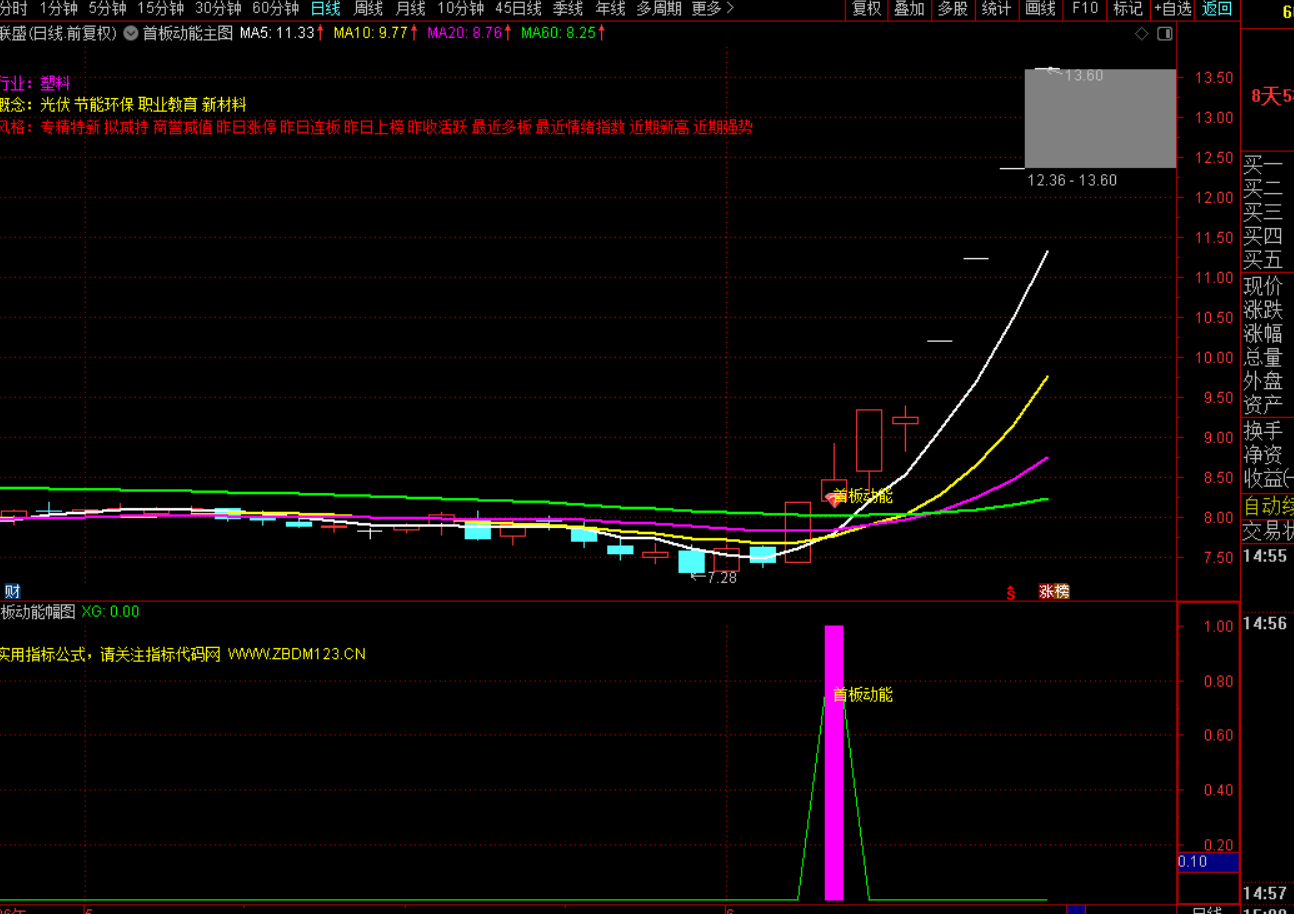Open the 涨榜 badge on chart
The width and height of the screenshot is (1294, 914).
point(1054,591)
